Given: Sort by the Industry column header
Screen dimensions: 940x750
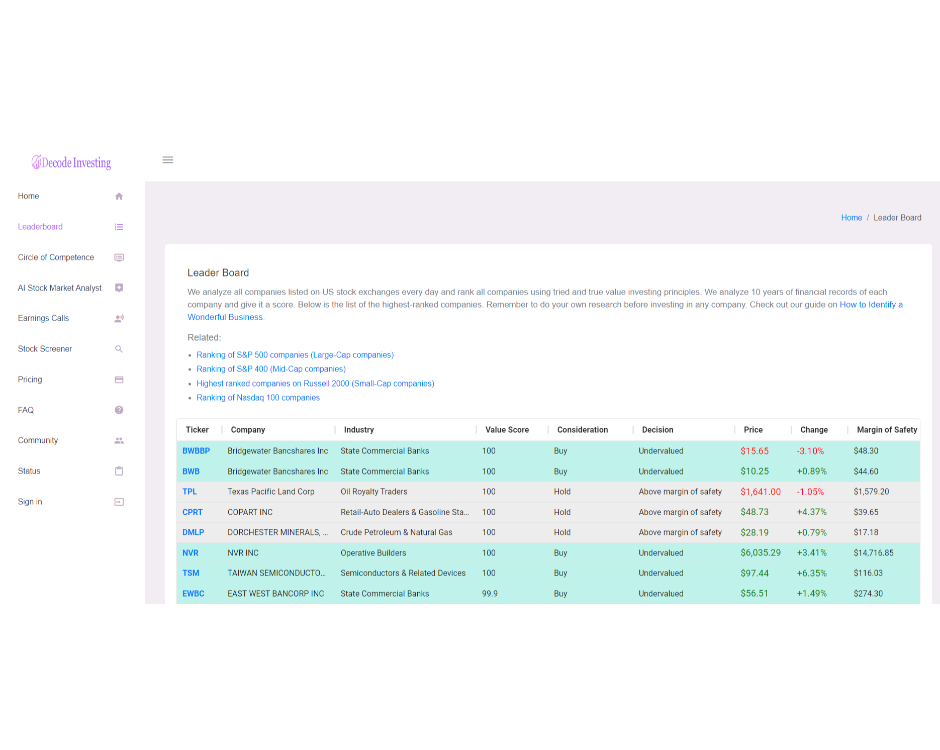Looking at the screenshot, I should click(x=358, y=430).
